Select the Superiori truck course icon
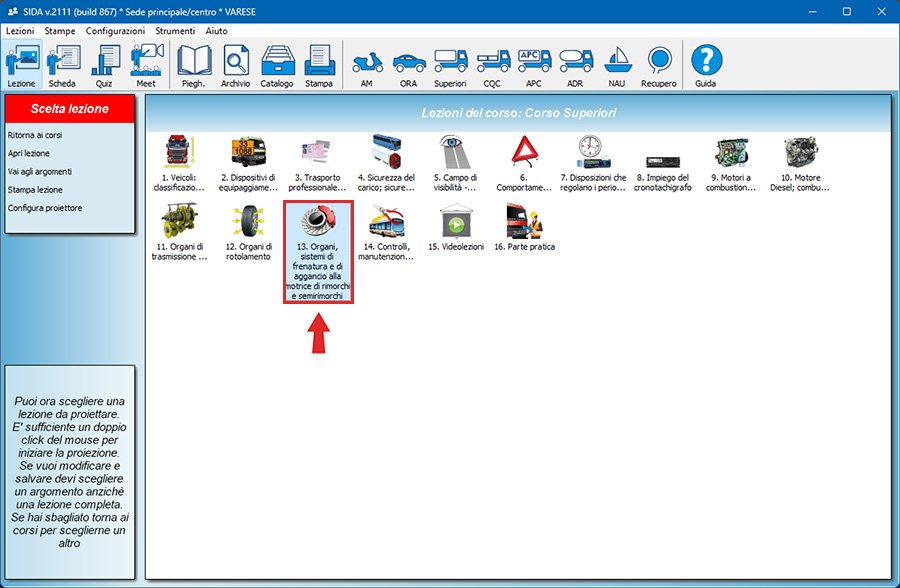This screenshot has width=900, height=588. coord(450,66)
